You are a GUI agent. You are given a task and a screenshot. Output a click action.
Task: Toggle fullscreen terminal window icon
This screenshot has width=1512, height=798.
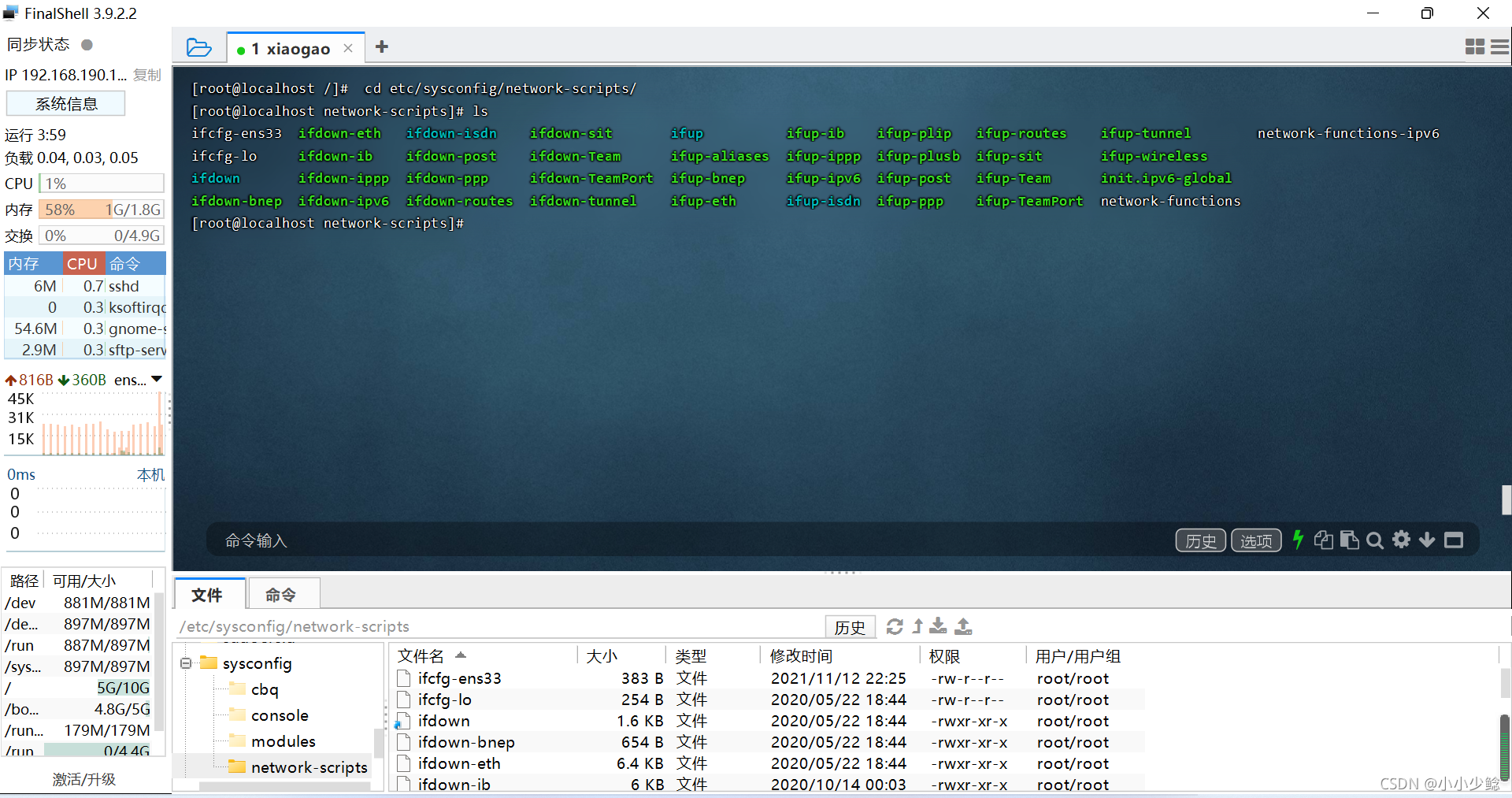[1454, 540]
